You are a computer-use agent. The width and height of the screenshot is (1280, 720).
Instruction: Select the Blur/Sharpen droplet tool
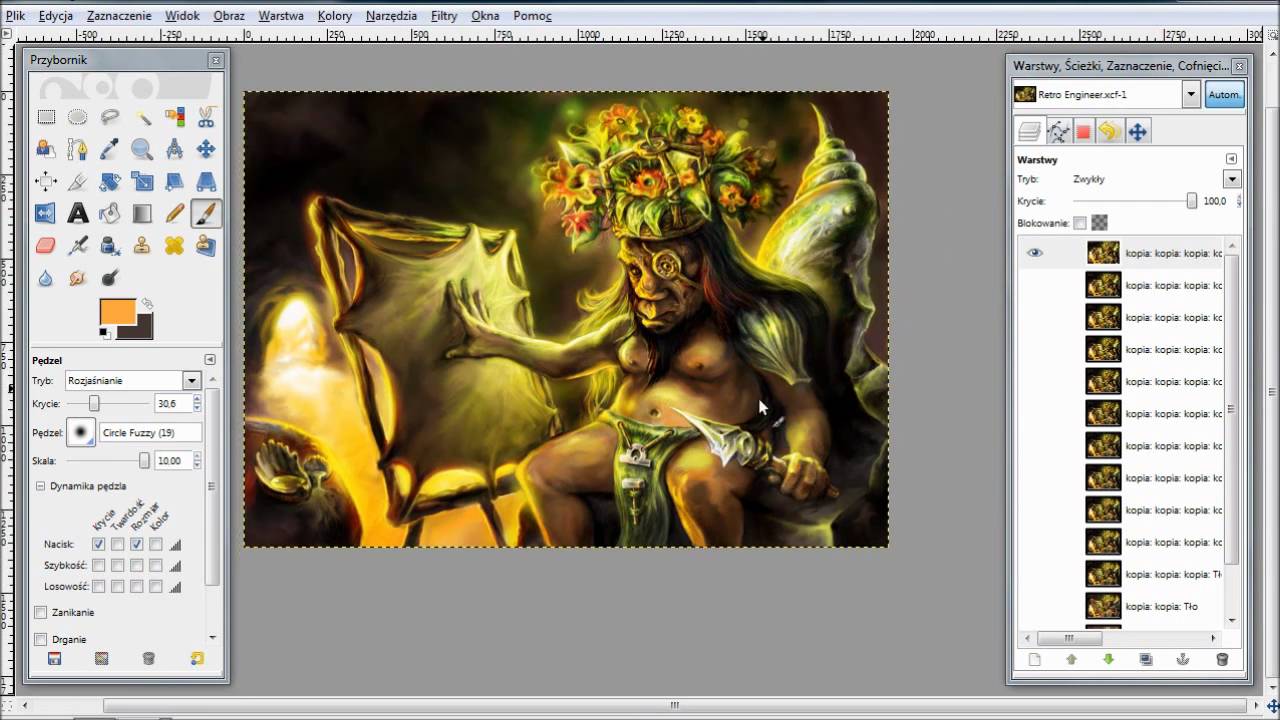click(46, 277)
